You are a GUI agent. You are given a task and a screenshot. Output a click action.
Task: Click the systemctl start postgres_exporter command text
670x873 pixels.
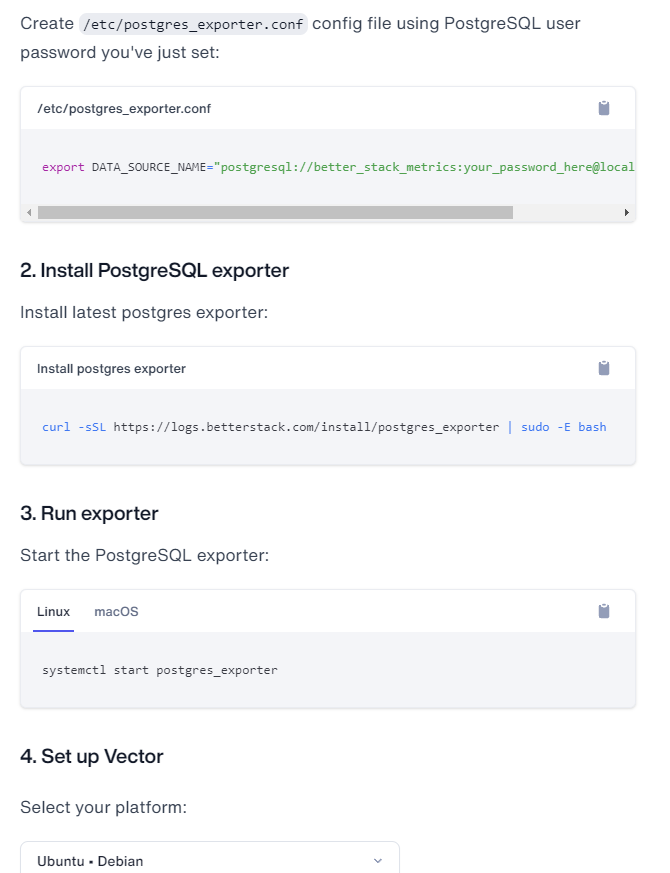(160, 670)
